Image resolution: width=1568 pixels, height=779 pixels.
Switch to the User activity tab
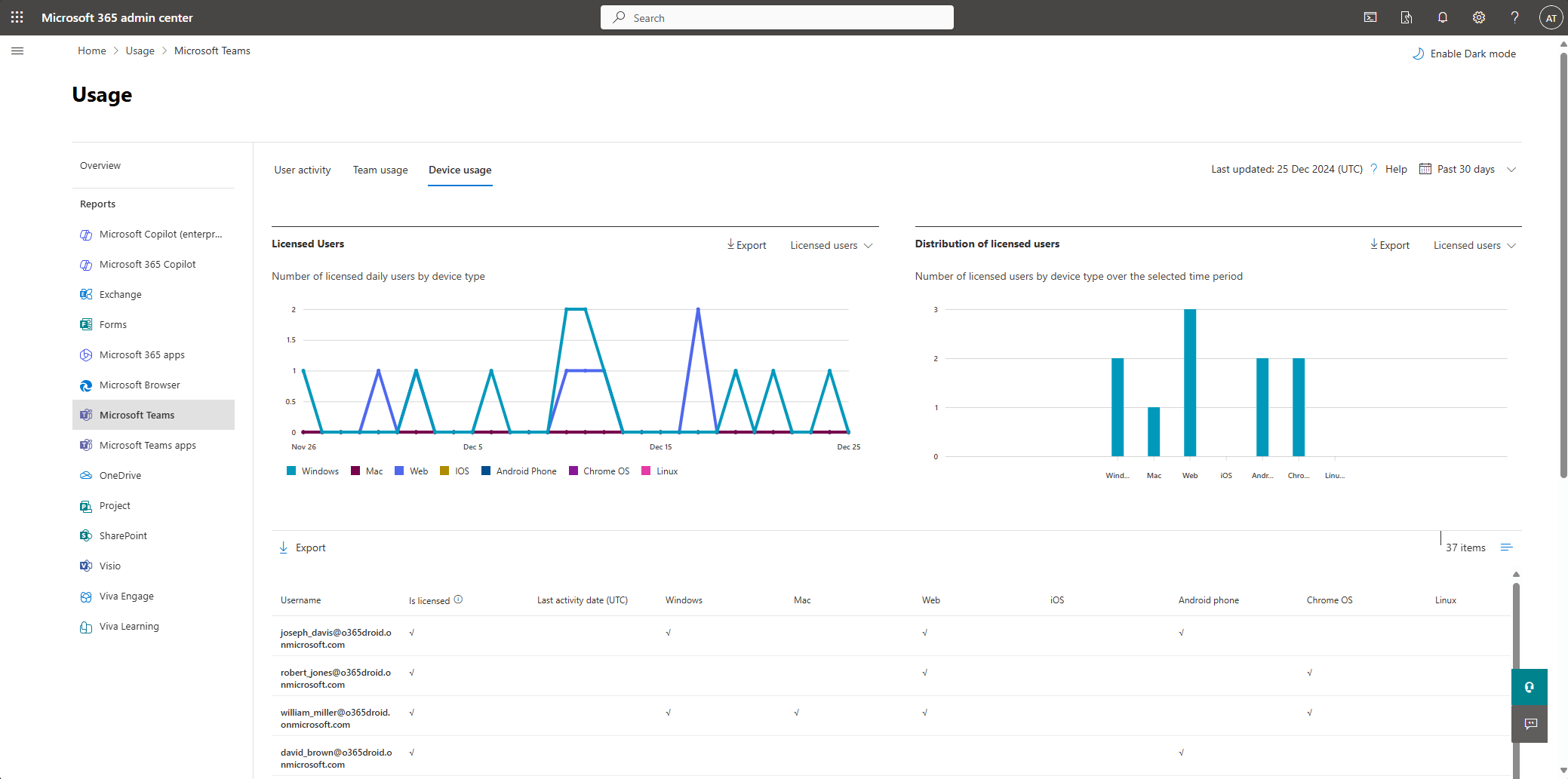click(303, 170)
